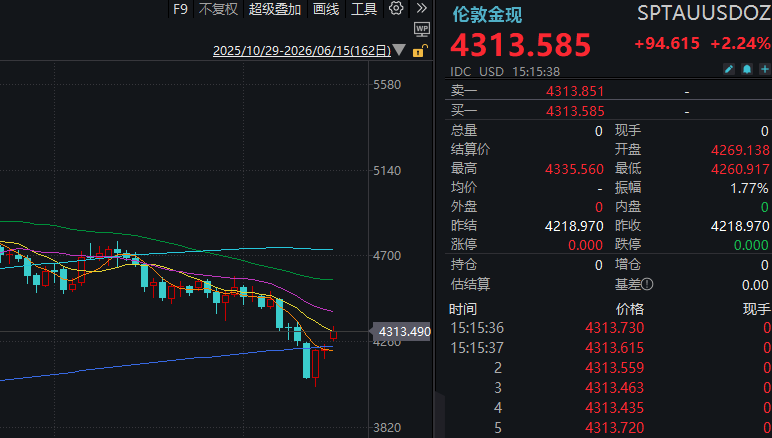
Task: Click the date range 2025/10/29-2026/06/15 link
Action: pos(302,51)
